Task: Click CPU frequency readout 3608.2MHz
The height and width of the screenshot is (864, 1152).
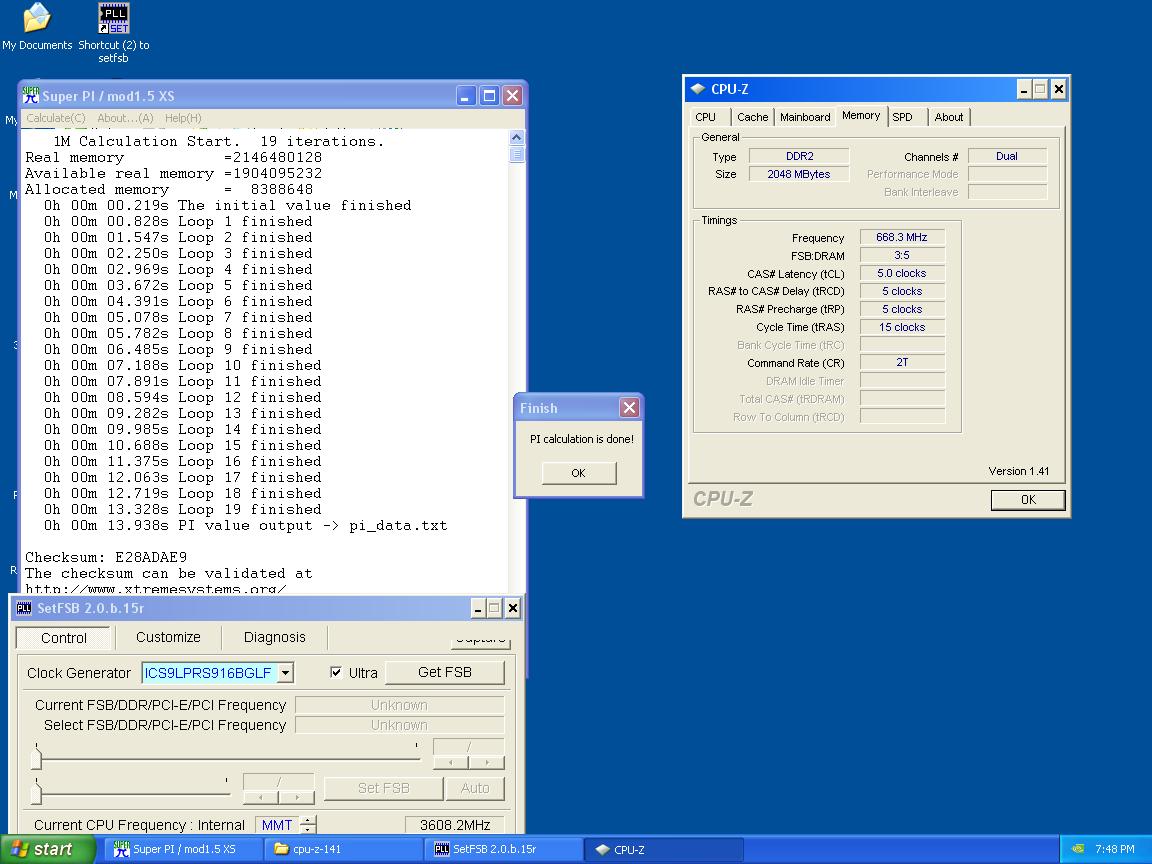Action: coord(455,825)
